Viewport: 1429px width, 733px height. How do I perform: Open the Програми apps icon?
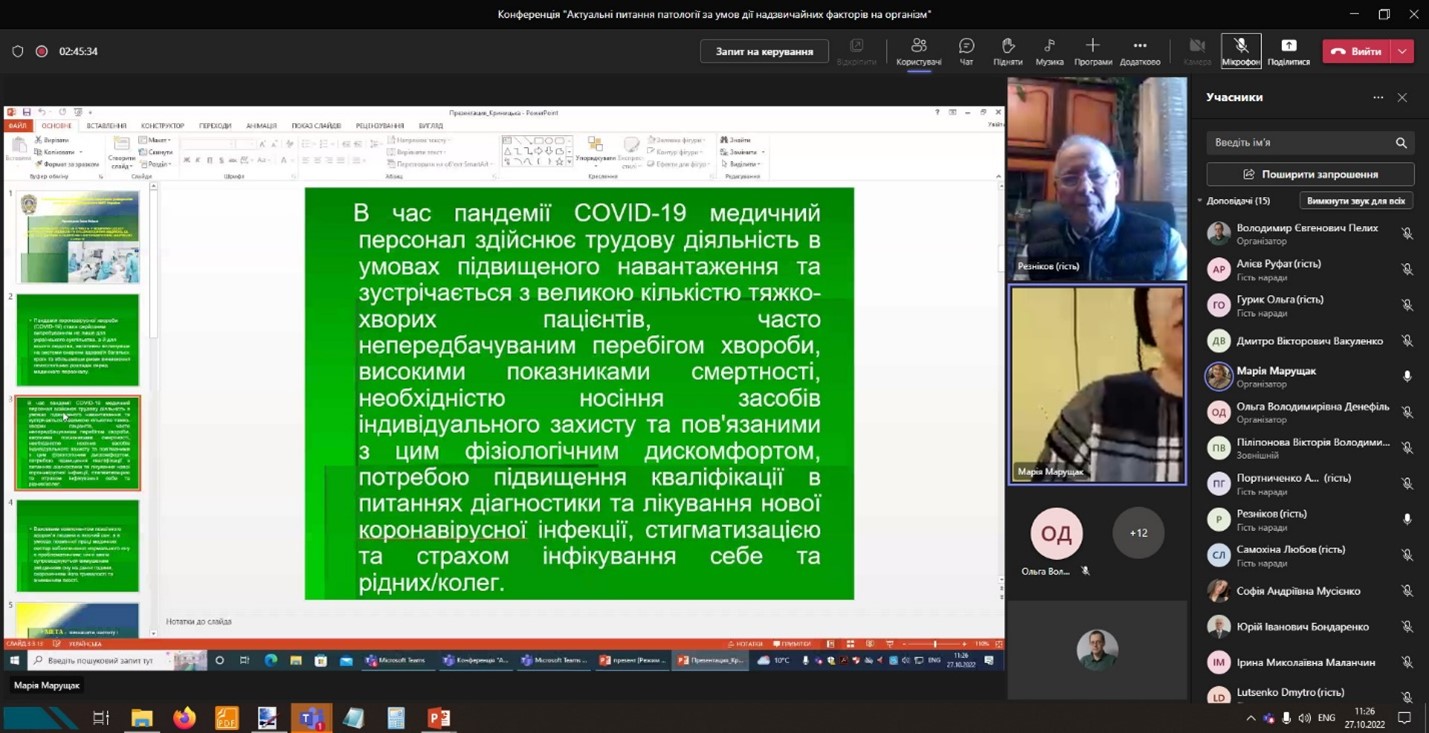tap(1092, 51)
